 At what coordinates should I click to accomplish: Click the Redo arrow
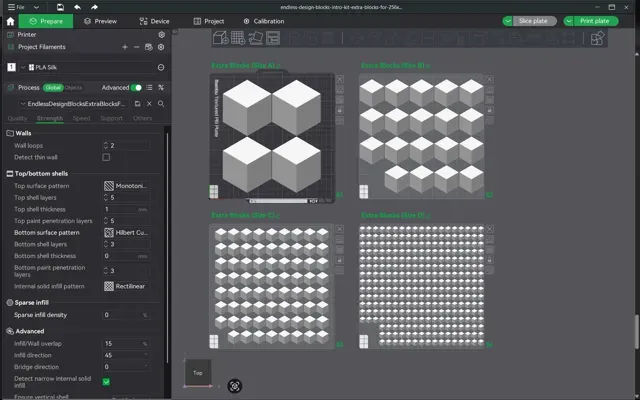pos(94,7)
